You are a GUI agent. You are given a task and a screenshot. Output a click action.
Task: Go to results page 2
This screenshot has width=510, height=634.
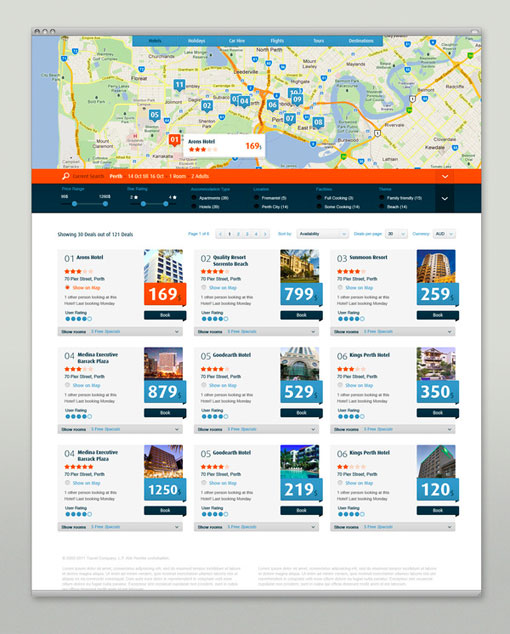tap(238, 234)
